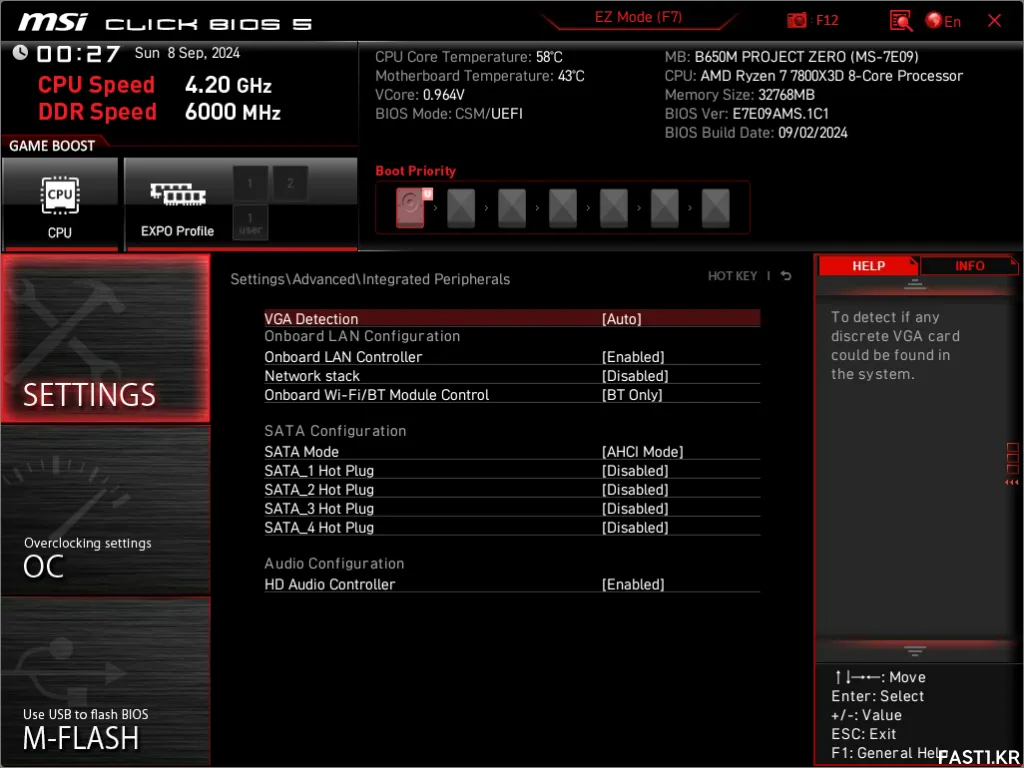Change the SATA_2 Hot Plug [Disabled] value

pos(635,489)
